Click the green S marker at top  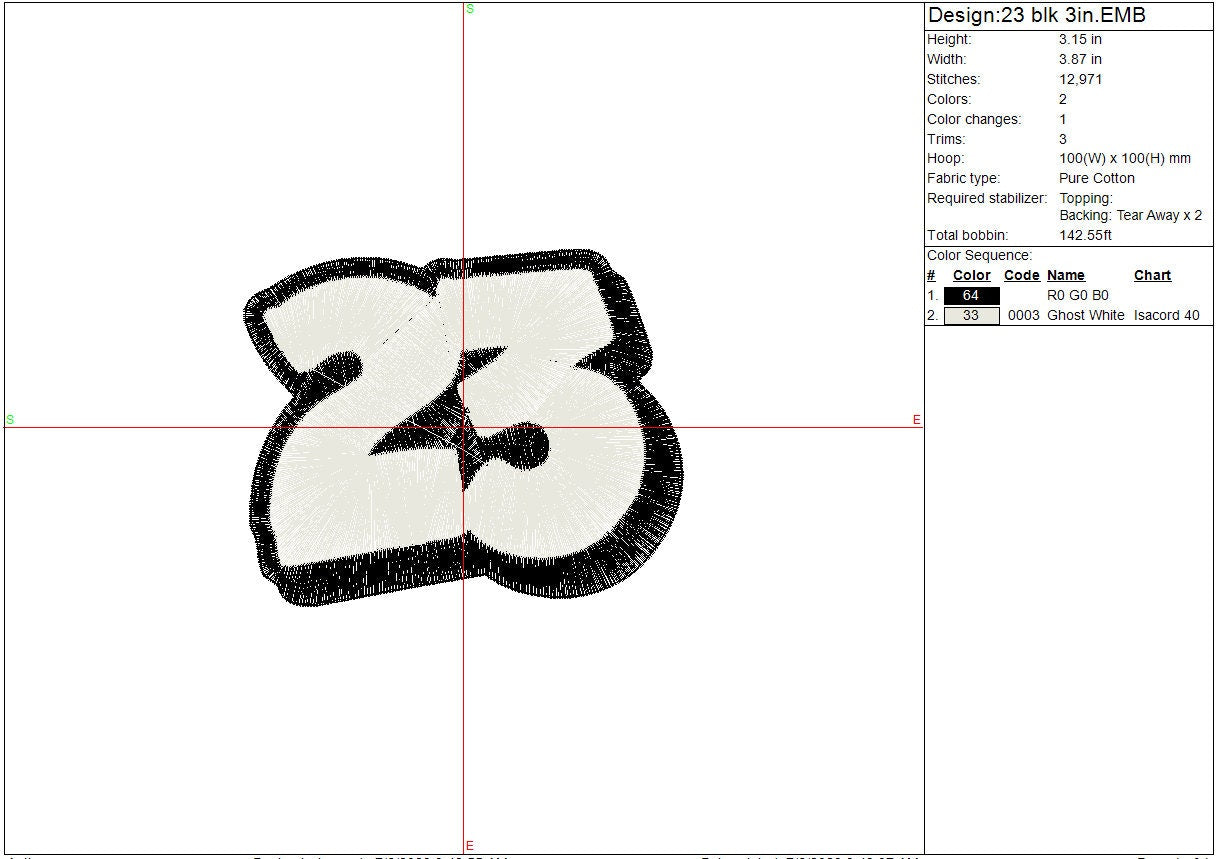coord(470,9)
